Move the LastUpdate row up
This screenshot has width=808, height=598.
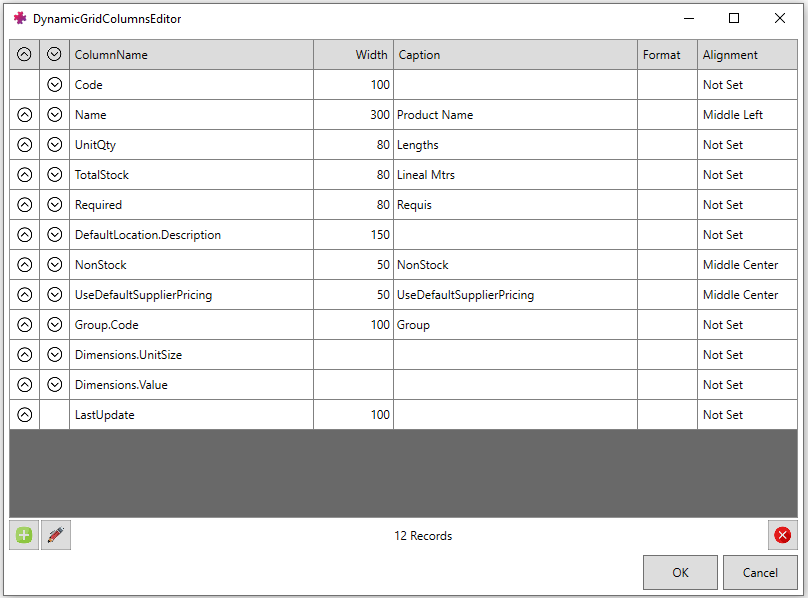click(24, 414)
